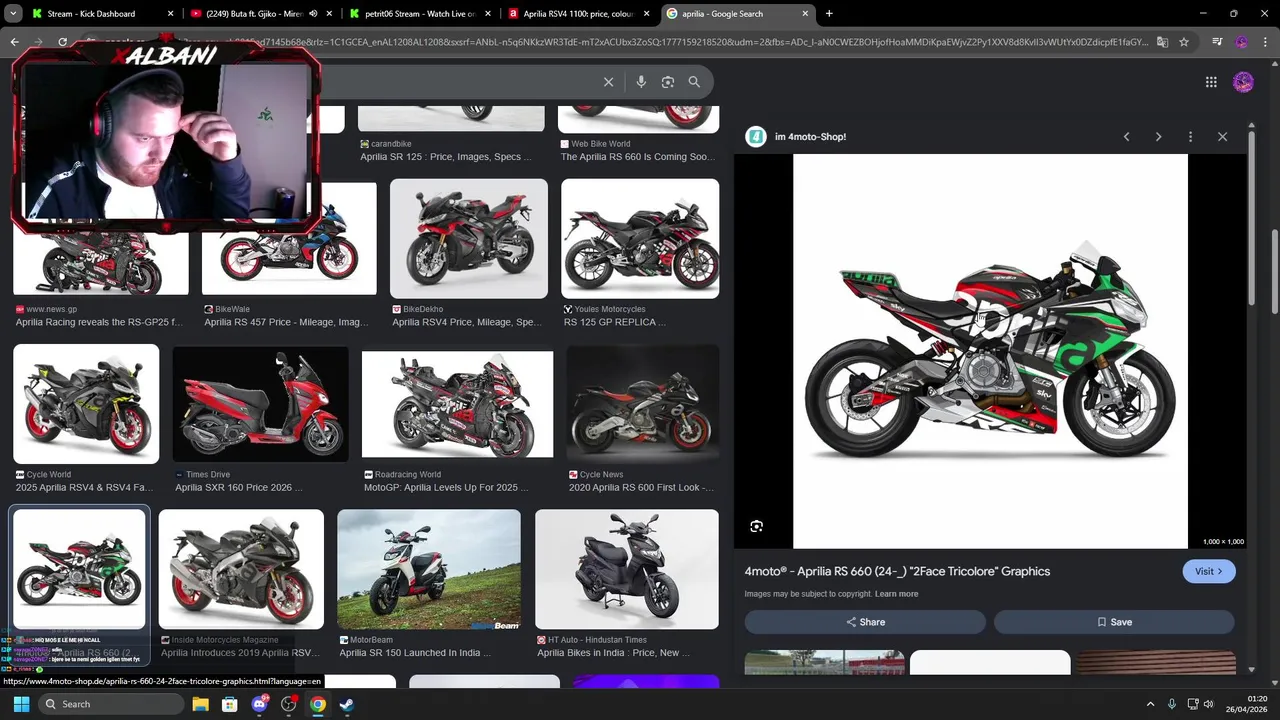Show hidden system tray icons
The width and height of the screenshot is (1280, 720).
pyautogui.click(x=1150, y=704)
